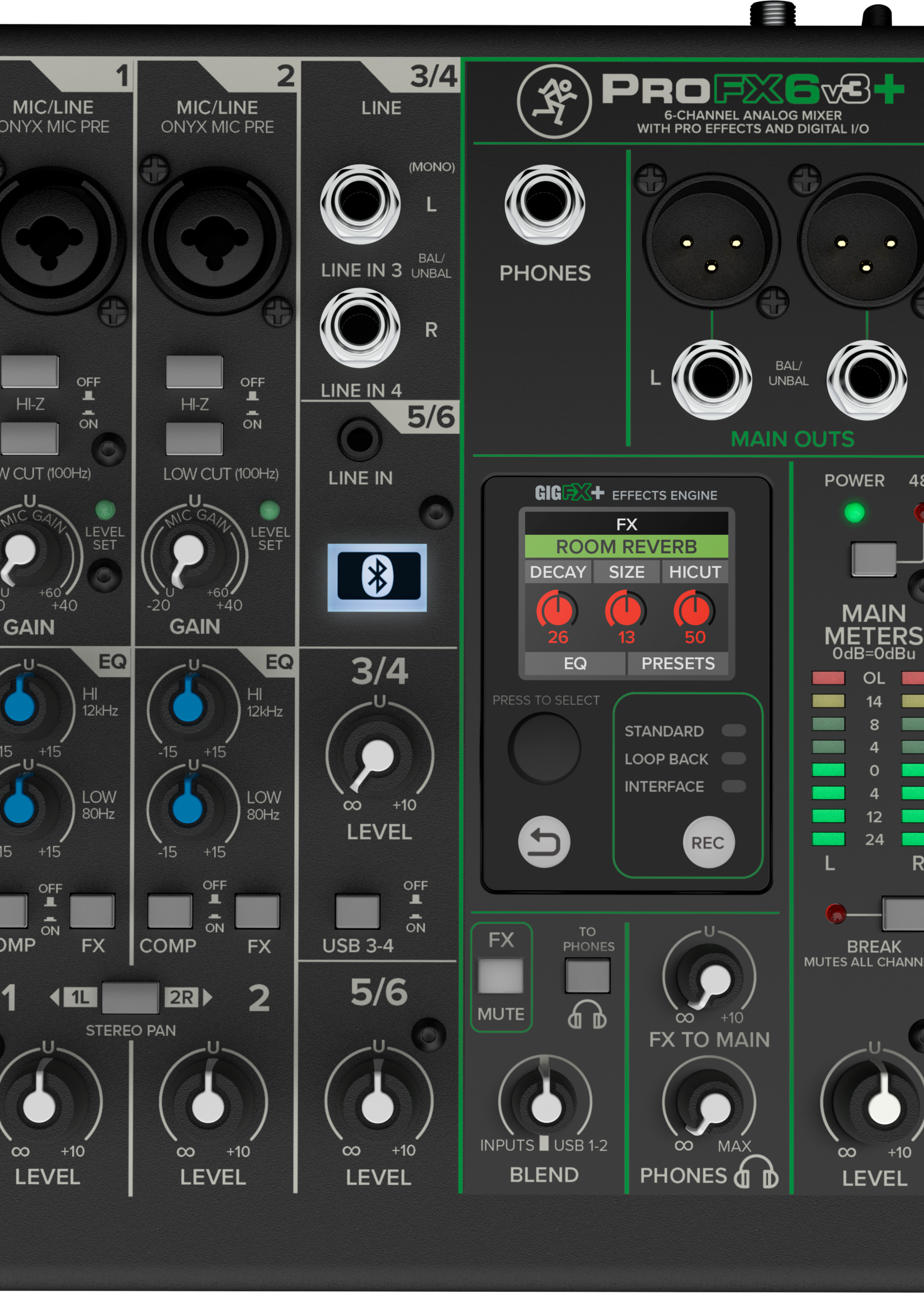Screen dimensions: 924x1294
Task: Click the red BREAK LED
Action: 835,914
